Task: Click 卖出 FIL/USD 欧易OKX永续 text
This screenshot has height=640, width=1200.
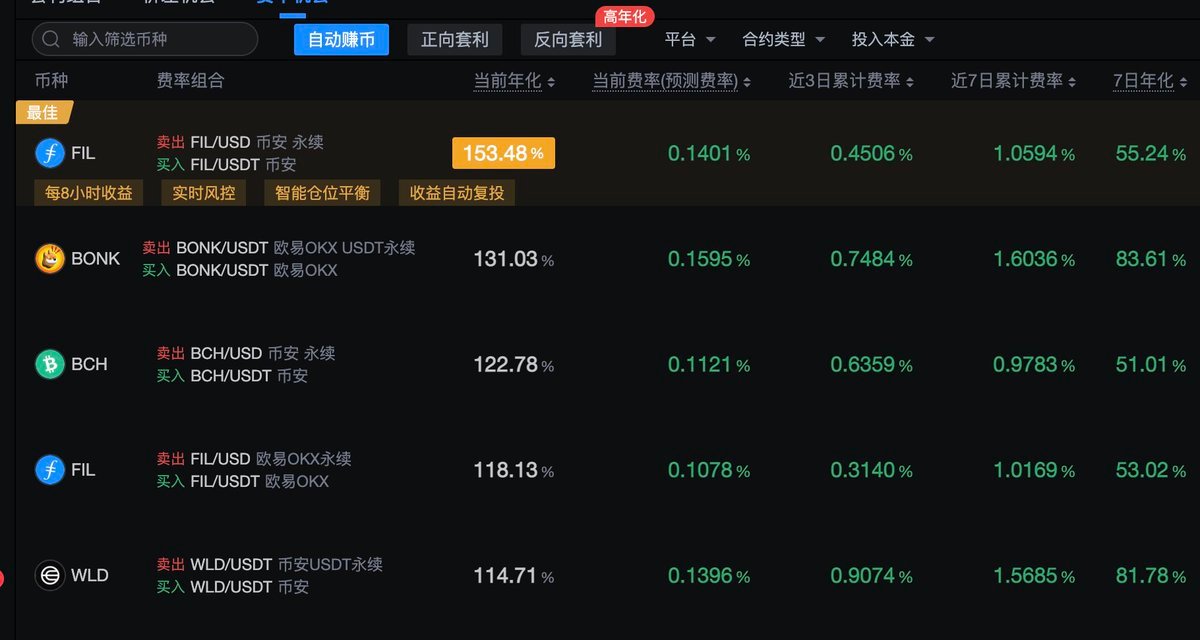Action: [x=254, y=459]
